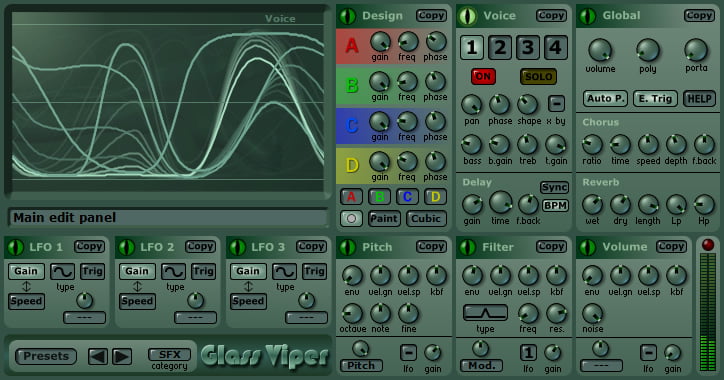Click LFO 1 gain-speed swap arrows
This screenshot has width=724, height=380.
tap(26, 286)
